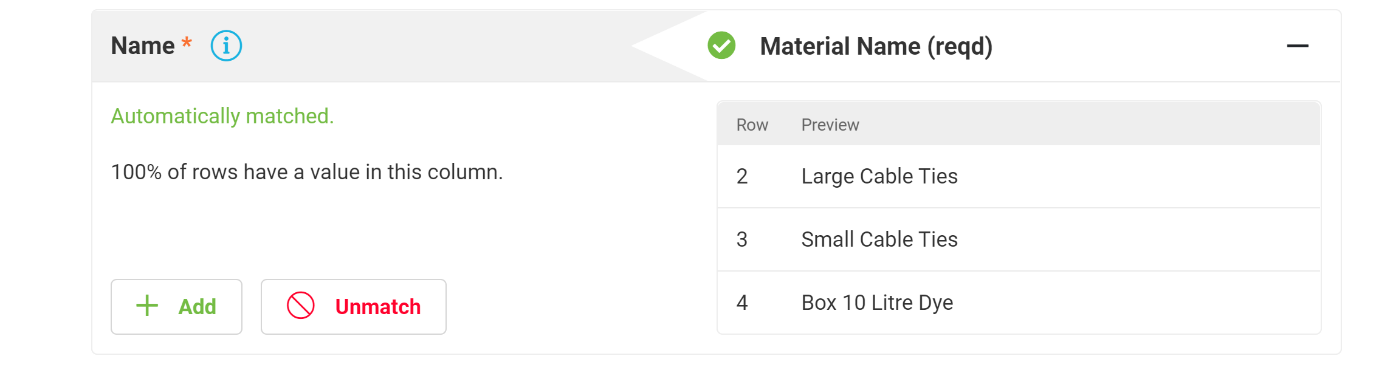Select the Material Name (reqd) header
Image resolution: width=1379 pixels, height=370 pixels.
[876, 46]
